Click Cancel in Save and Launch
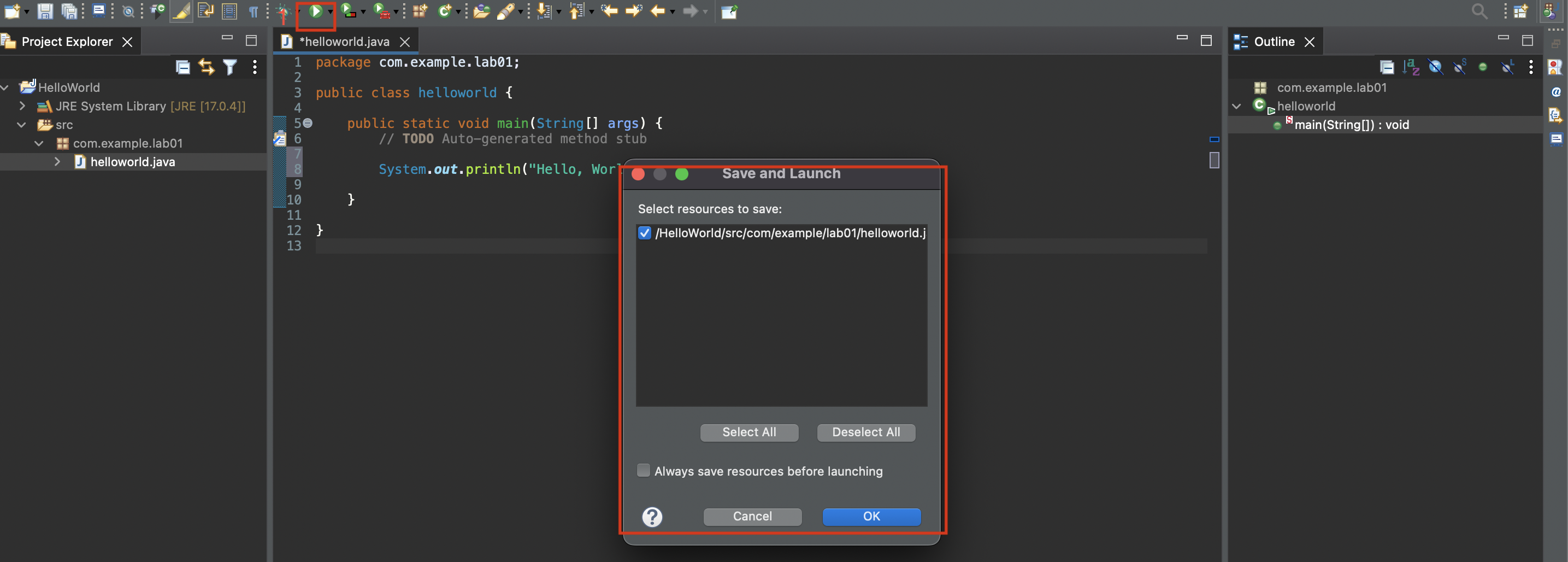The image size is (1568, 562). pos(752,516)
